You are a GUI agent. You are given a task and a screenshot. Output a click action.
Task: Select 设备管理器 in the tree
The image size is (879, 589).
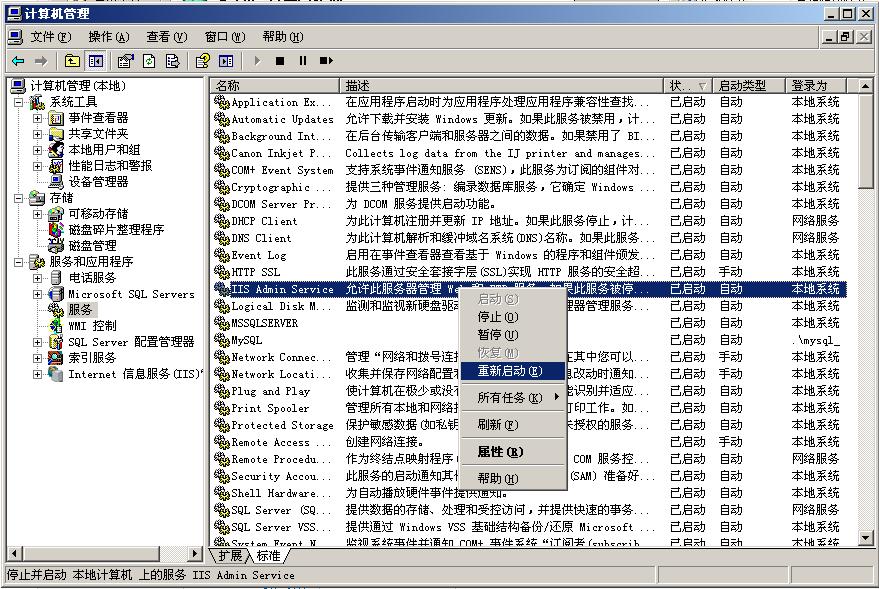(x=98, y=182)
